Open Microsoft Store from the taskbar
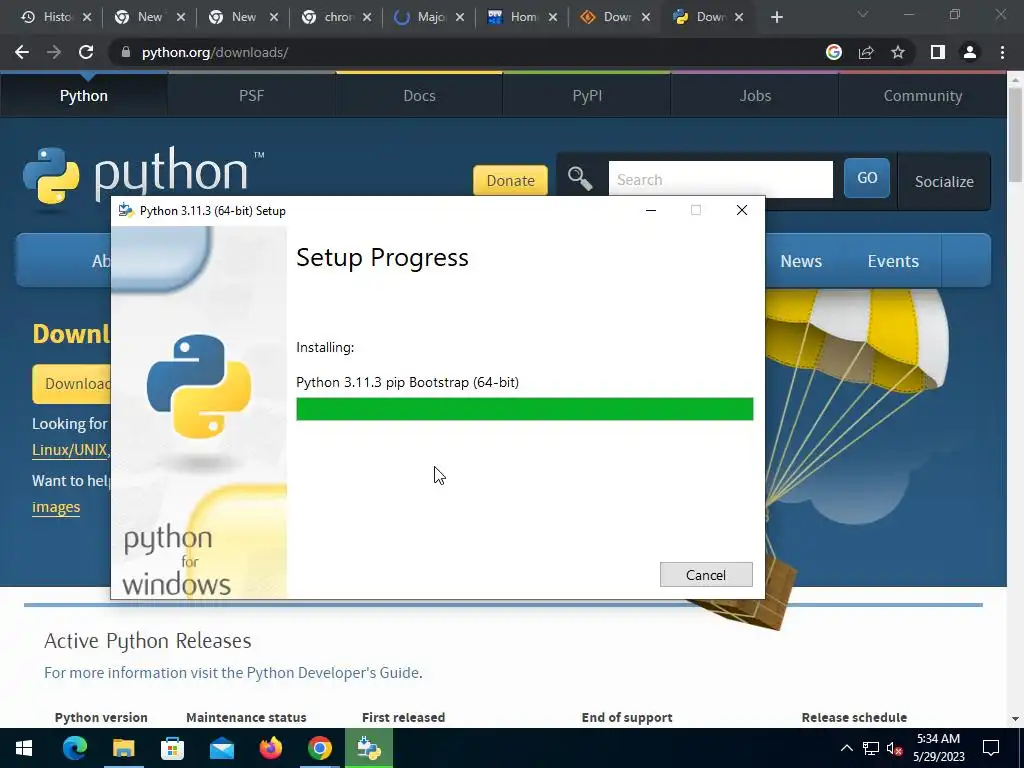The height and width of the screenshot is (768, 1024). (x=172, y=748)
